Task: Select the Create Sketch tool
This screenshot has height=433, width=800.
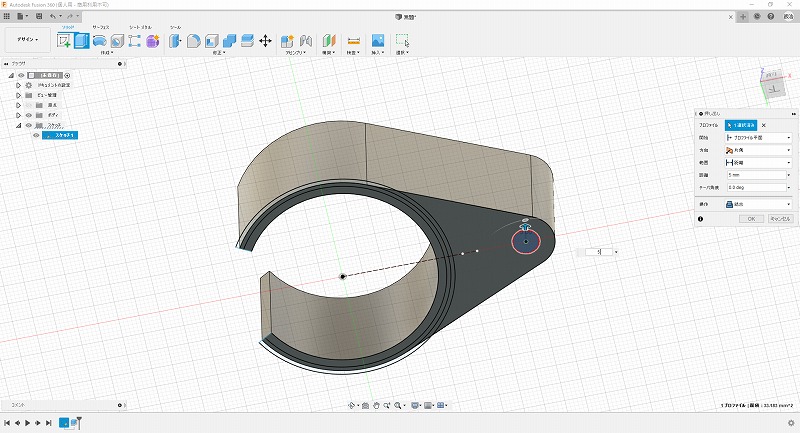Action: click(64, 41)
